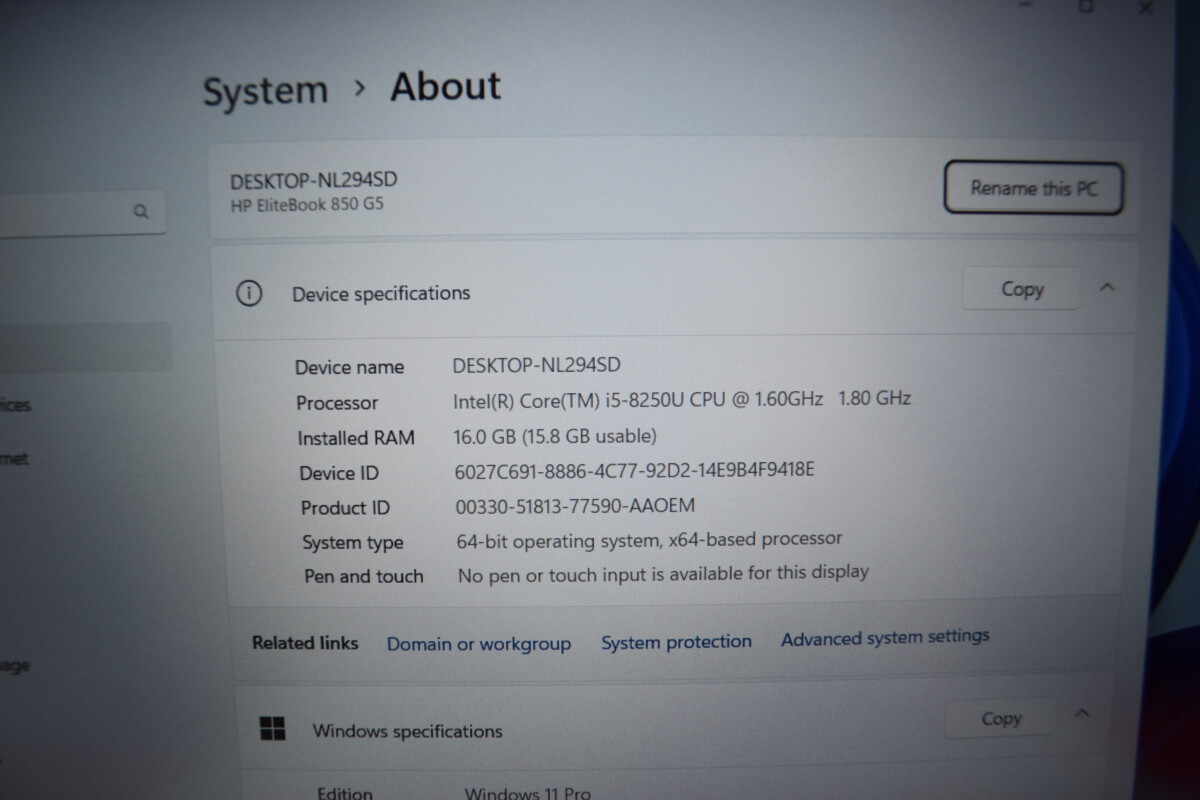Click the Installed RAM label
This screenshot has width=1200, height=800.
[356, 438]
